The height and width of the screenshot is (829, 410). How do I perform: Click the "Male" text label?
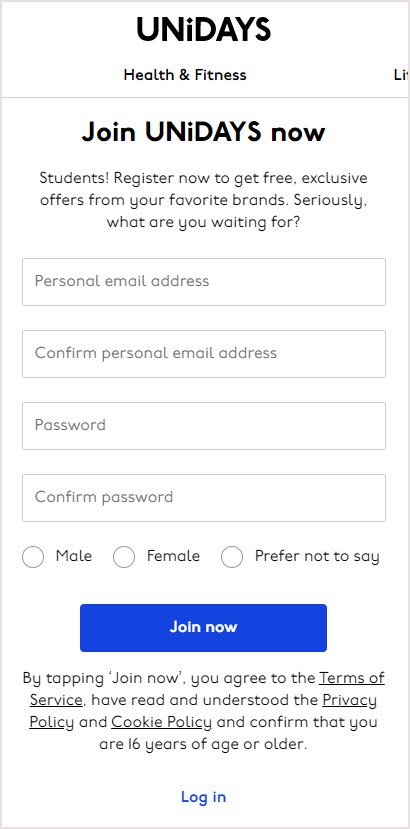coord(74,556)
